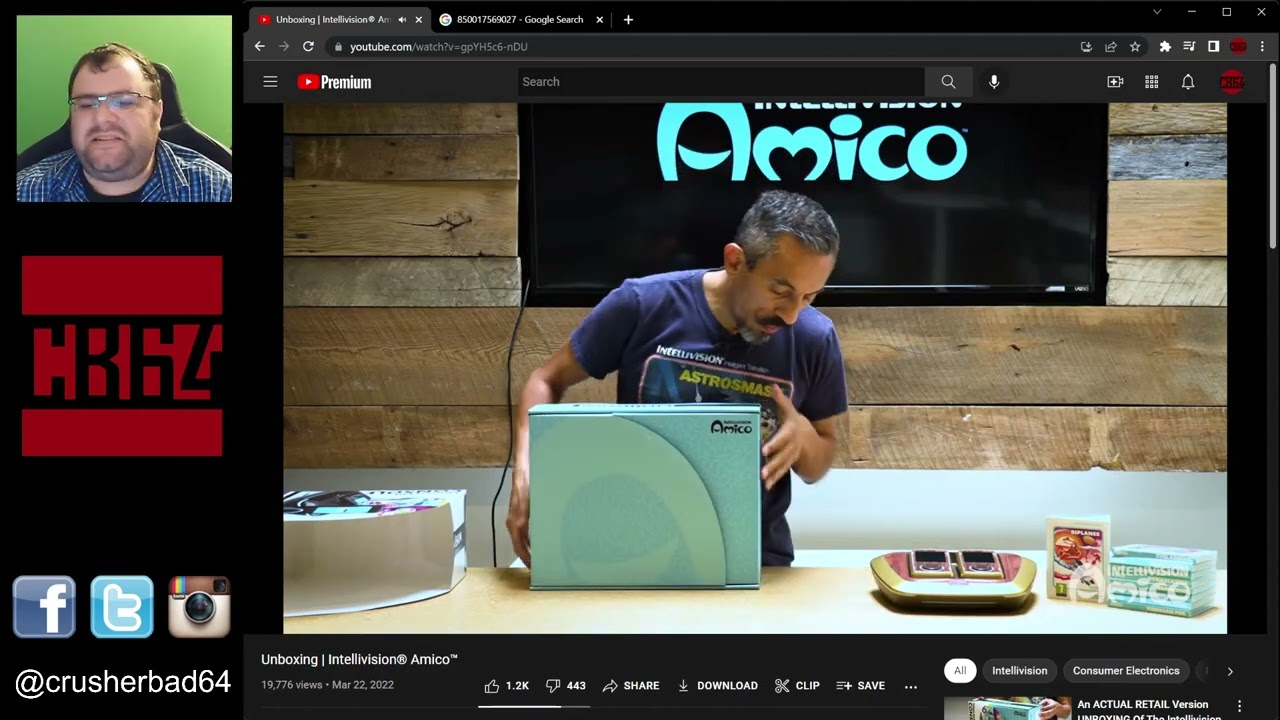Click the address bar URL
This screenshot has height=720, width=1280.
(438, 47)
